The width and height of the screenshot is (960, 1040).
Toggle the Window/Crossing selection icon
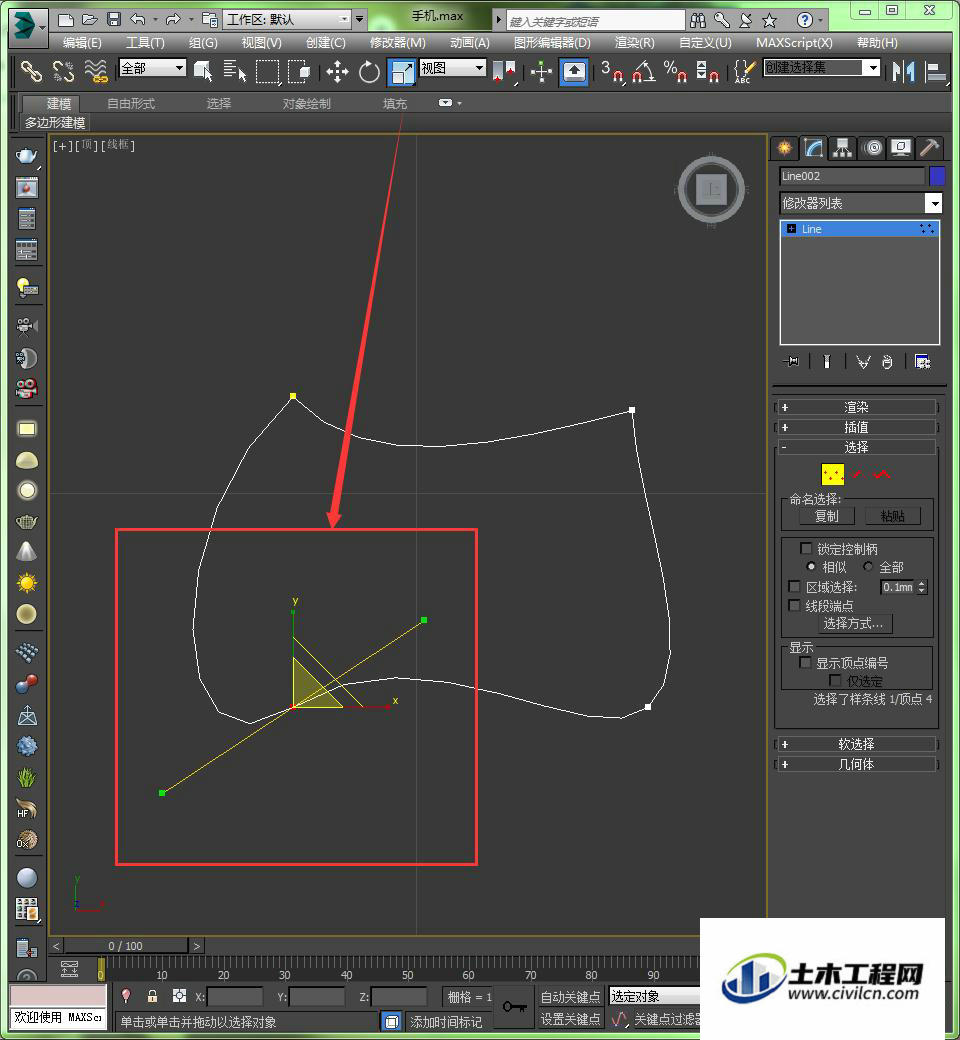click(299, 71)
